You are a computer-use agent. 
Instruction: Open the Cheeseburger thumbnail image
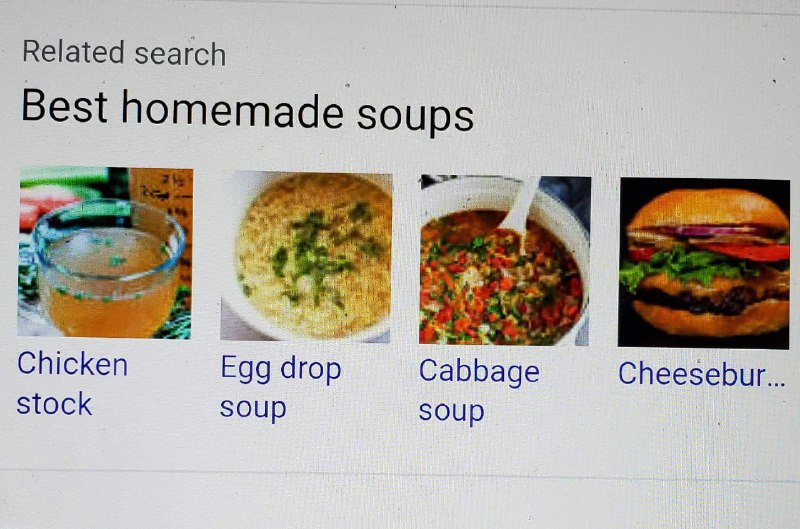[x=704, y=264]
